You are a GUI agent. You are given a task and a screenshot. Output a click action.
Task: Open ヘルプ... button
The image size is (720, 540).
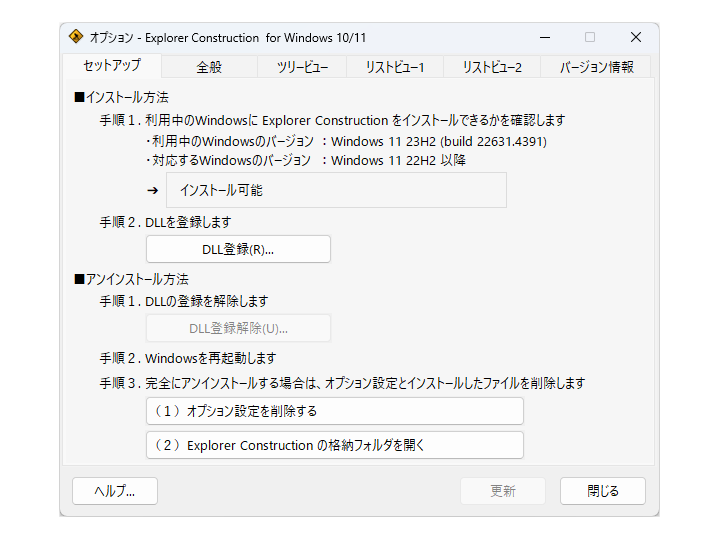(115, 491)
